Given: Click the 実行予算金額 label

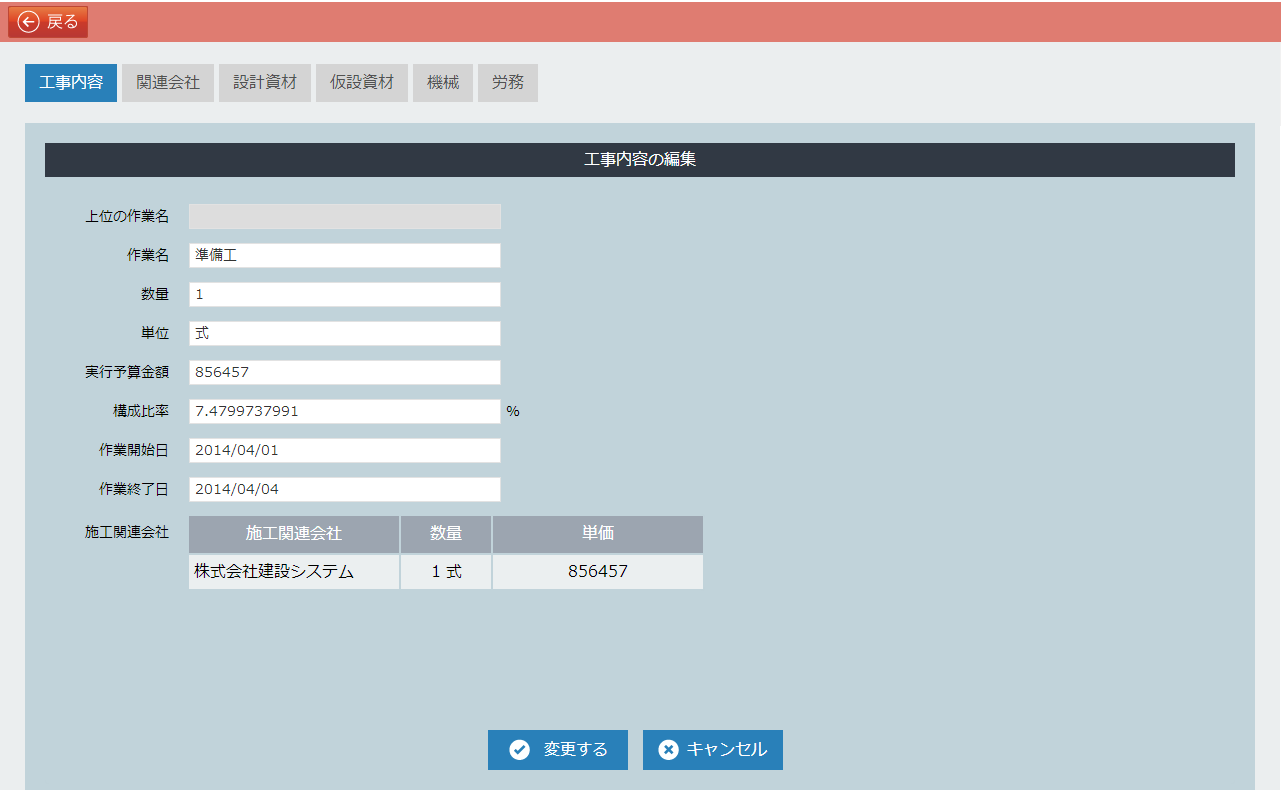Looking at the screenshot, I should point(127,373).
